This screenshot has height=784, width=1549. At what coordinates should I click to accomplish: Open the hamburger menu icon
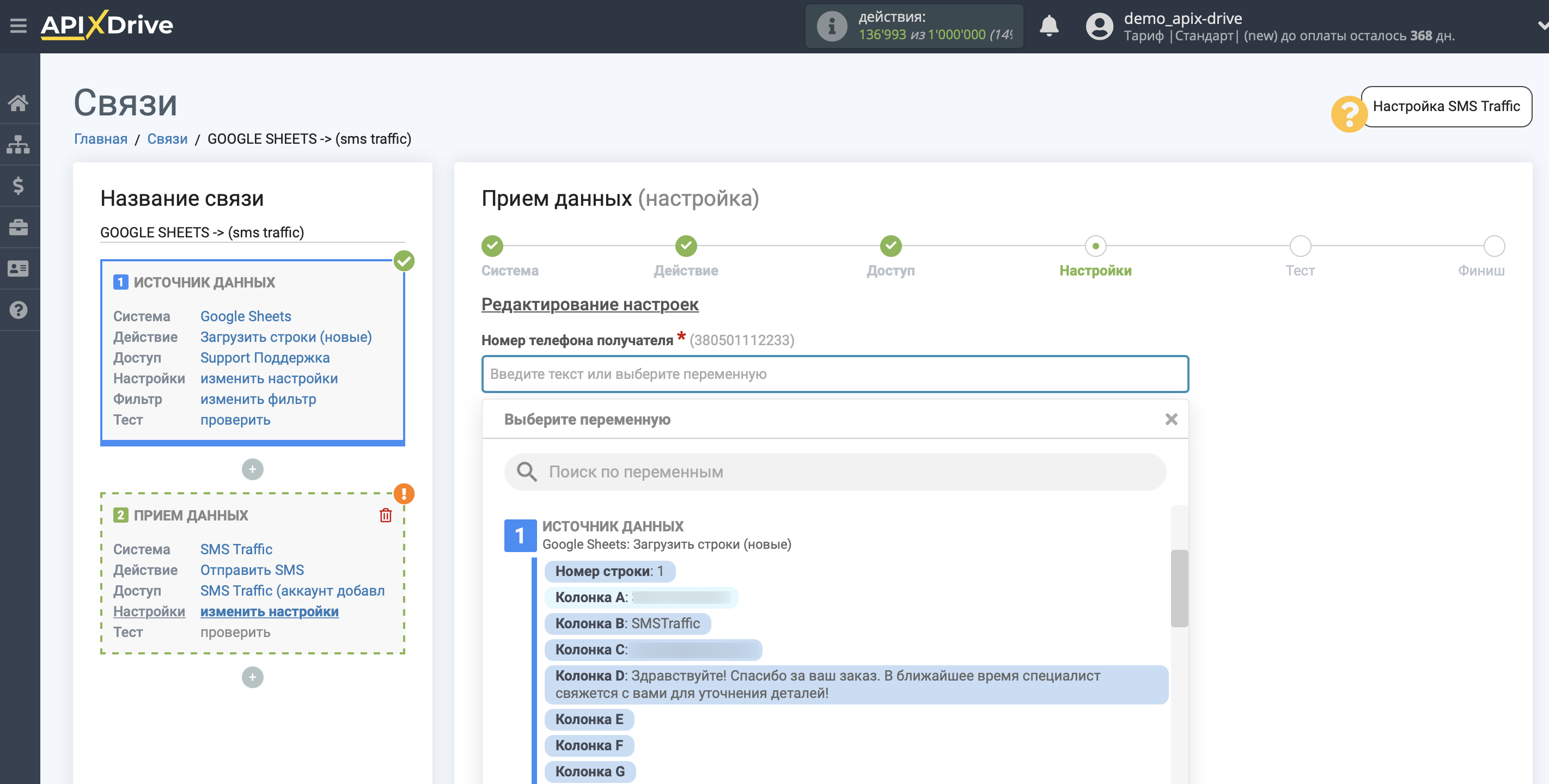pos(18,26)
